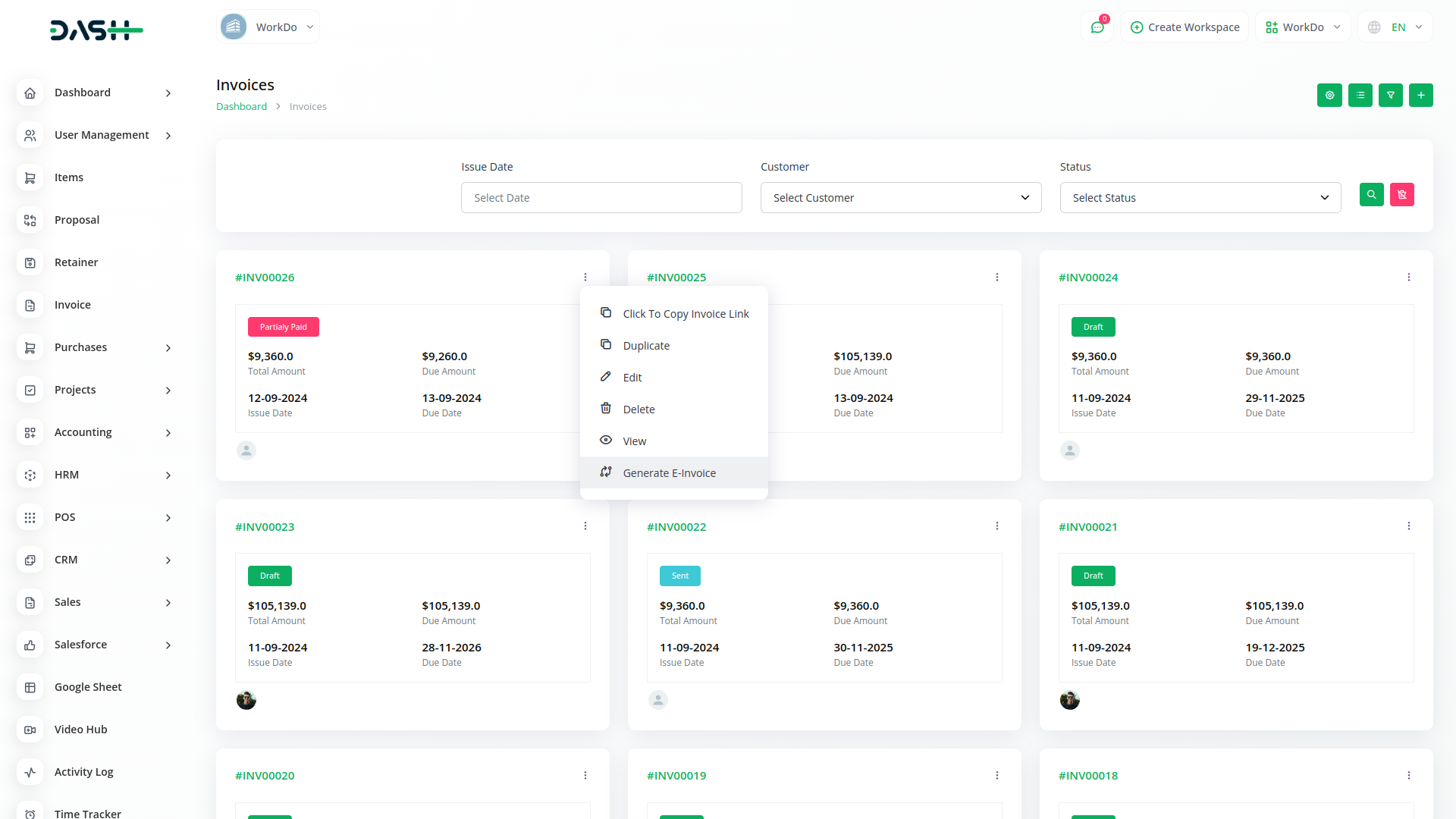Click the Create Workspace button
This screenshot has width=1456, height=819.
[x=1185, y=27]
